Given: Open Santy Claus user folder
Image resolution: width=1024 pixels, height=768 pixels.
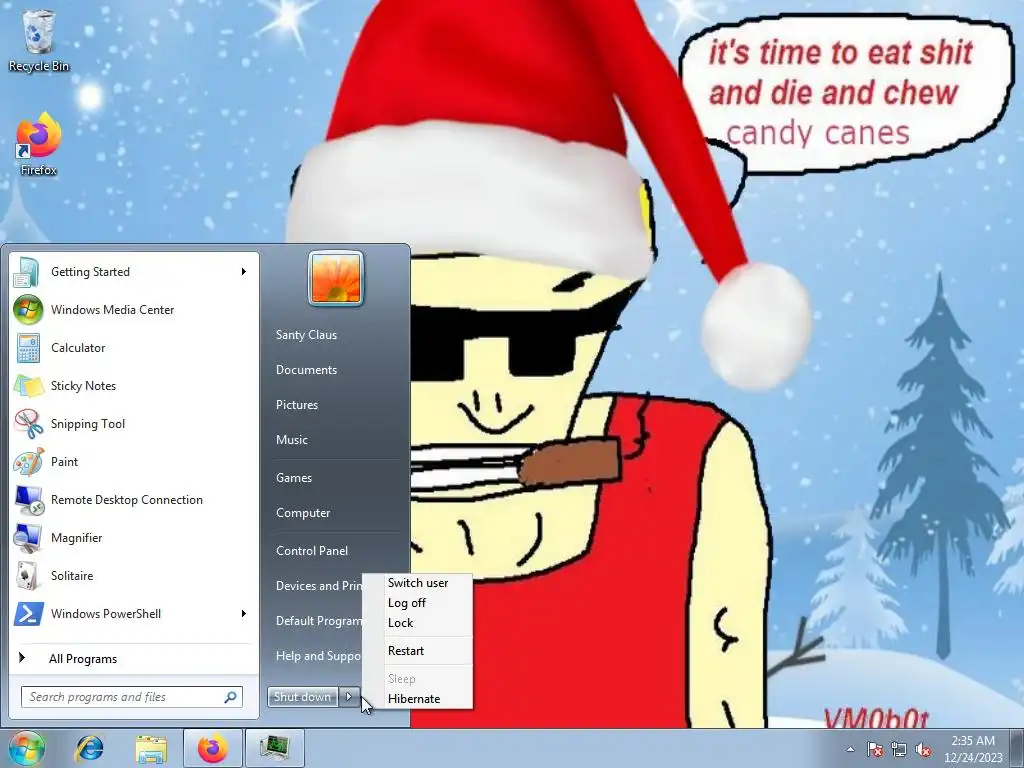Looking at the screenshot, I should click(x=306, y=335).
